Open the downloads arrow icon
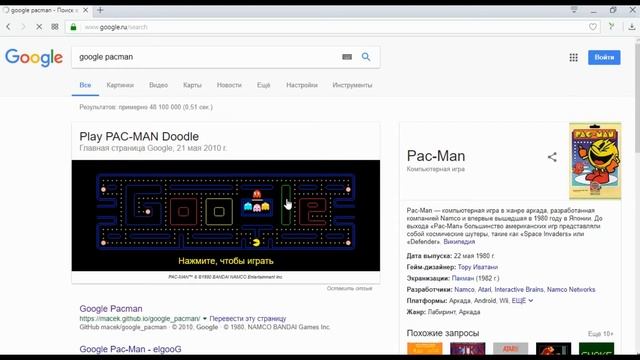This screenshot has height=360, width=640. 631,27
